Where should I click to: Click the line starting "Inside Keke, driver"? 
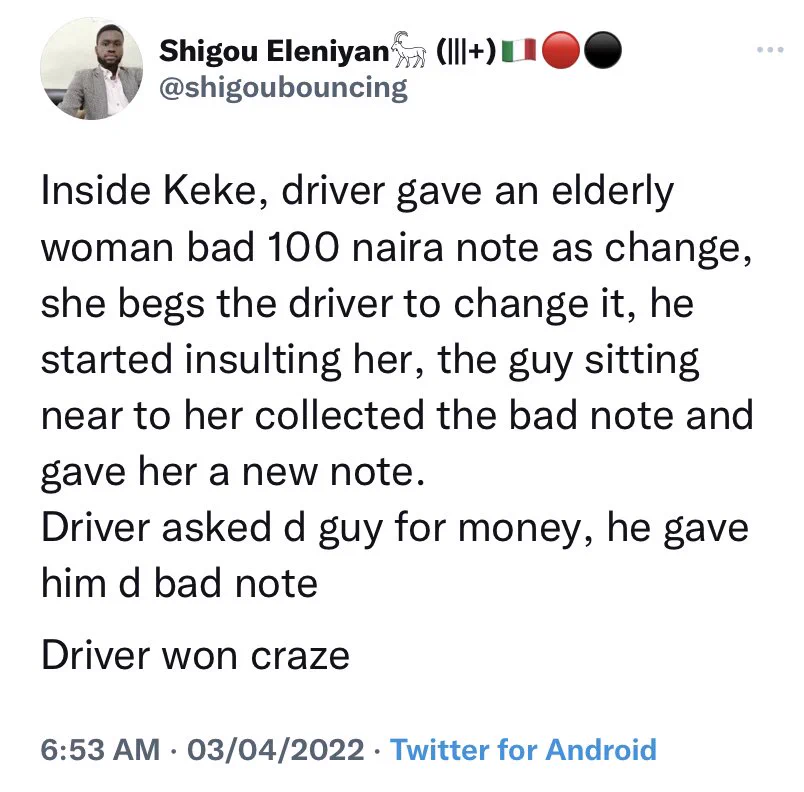point(357,192)
